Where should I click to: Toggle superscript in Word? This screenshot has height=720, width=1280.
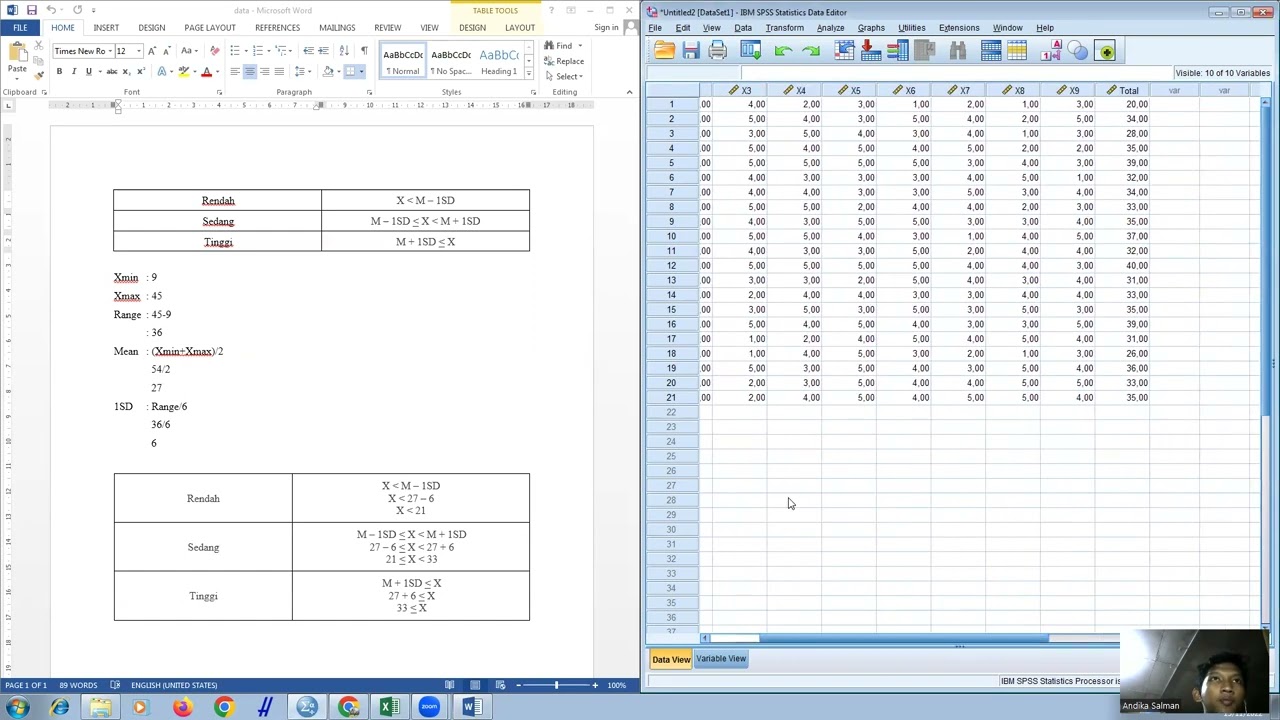141,72
